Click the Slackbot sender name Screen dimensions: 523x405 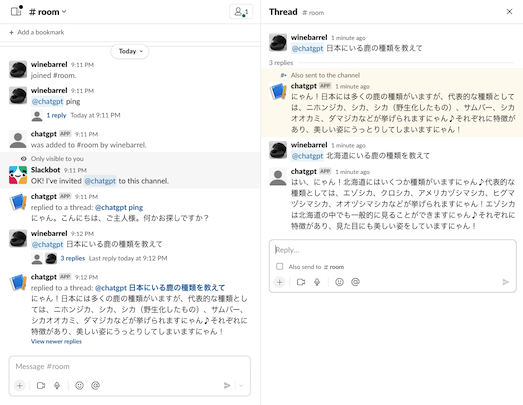45,170
